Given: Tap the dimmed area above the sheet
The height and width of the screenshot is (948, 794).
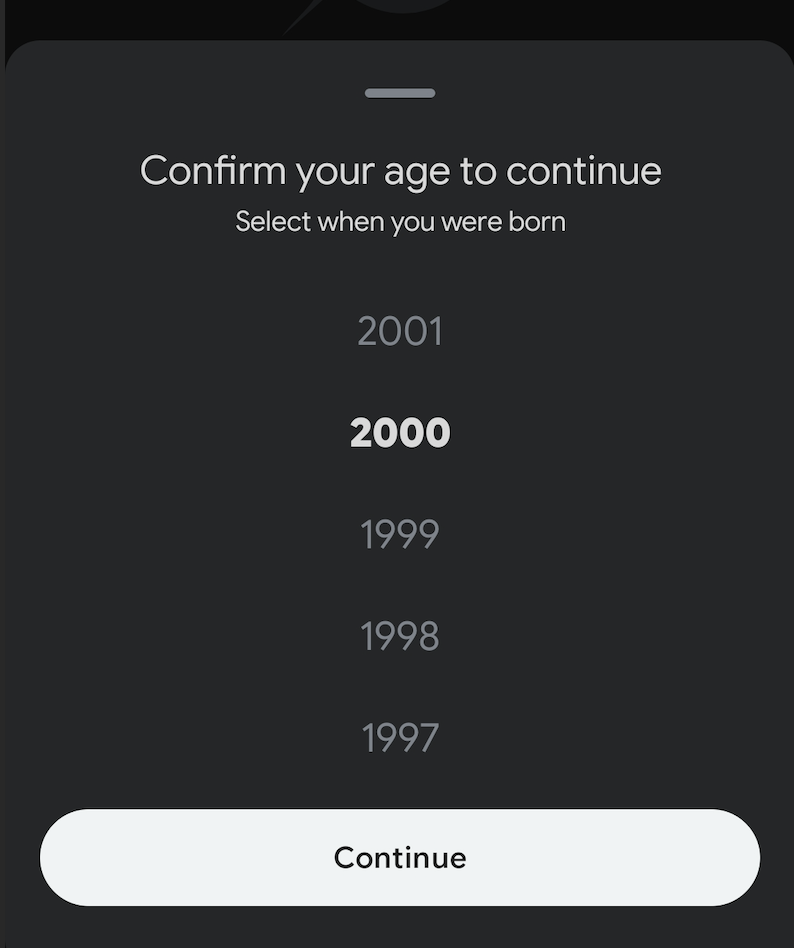Looking at the screenshot, I should pyautogui.click(x=400, y=18).
